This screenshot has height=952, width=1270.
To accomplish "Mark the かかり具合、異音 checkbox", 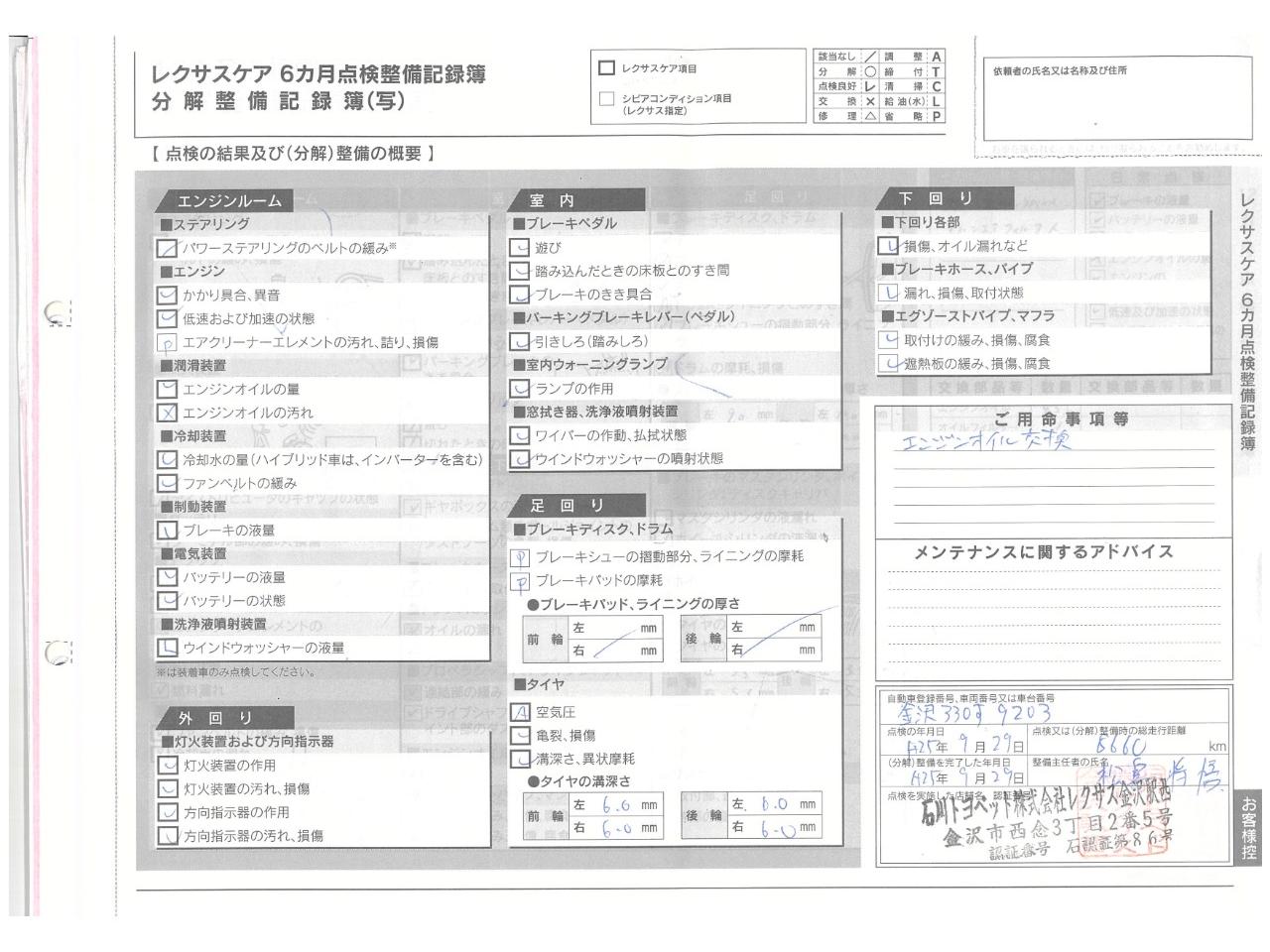I will tap(168, 295).
